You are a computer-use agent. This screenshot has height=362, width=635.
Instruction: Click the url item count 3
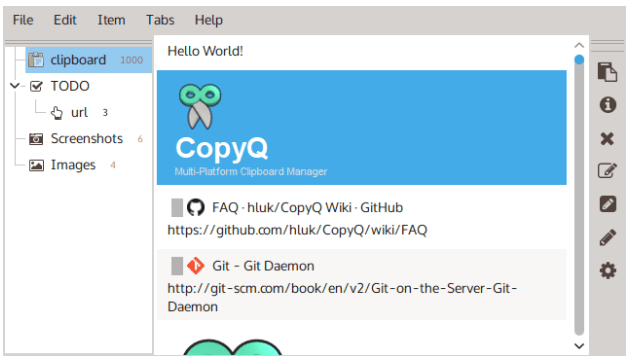coord(105,113)
